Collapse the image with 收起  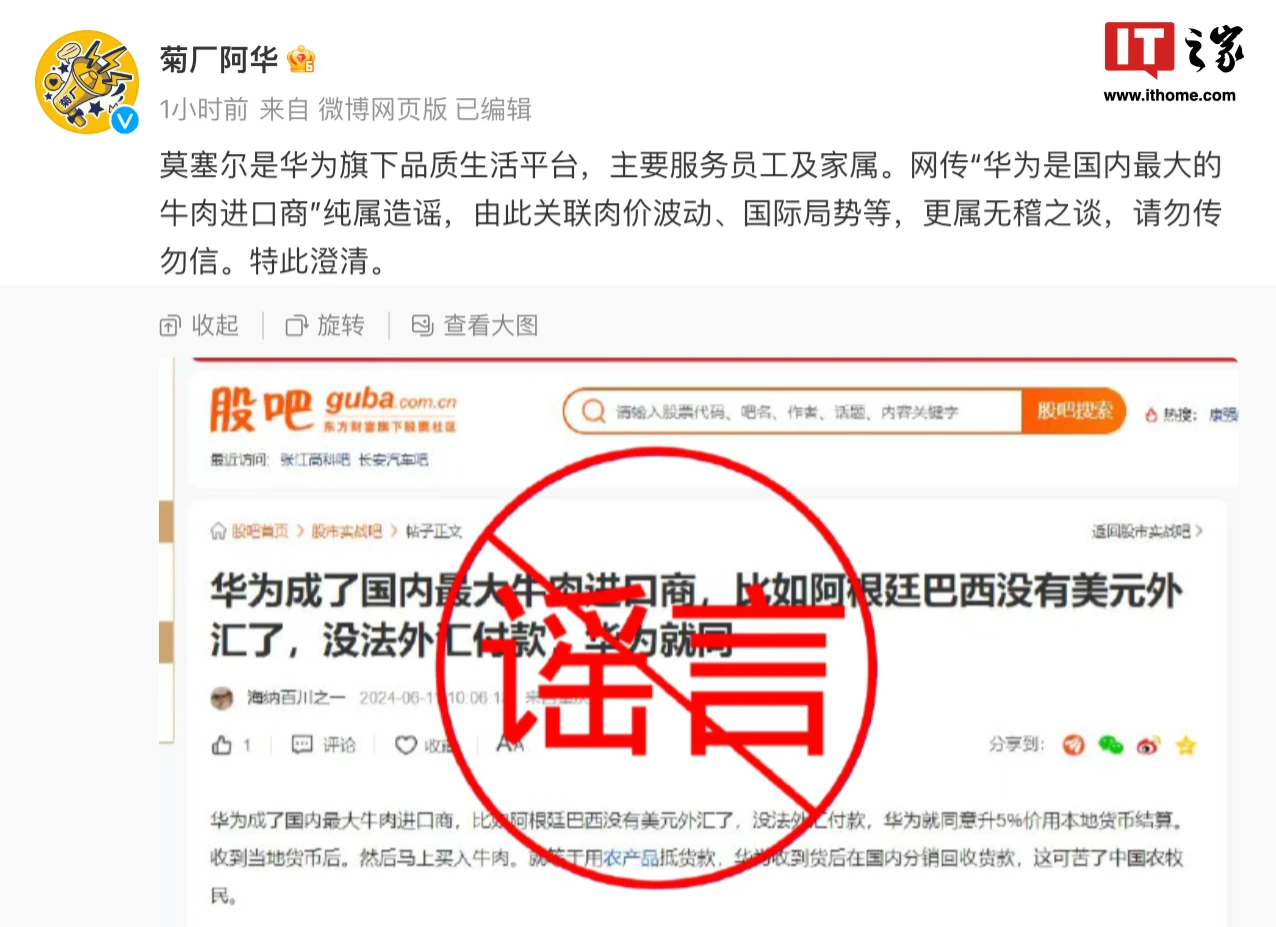click(x=200, y=325)
